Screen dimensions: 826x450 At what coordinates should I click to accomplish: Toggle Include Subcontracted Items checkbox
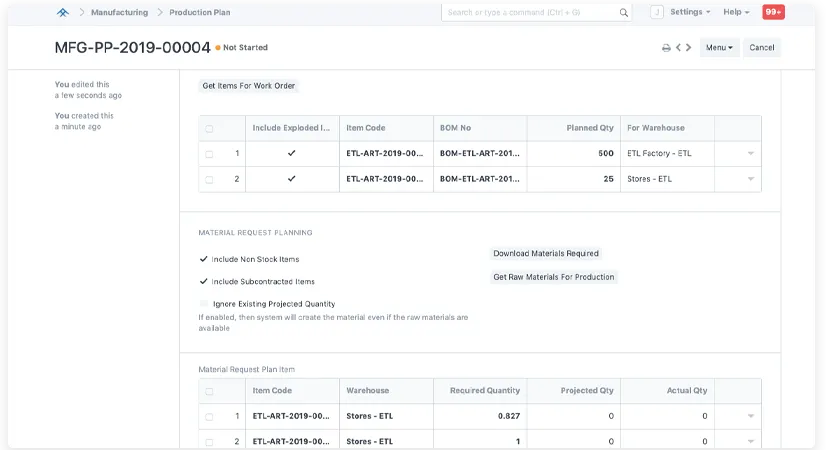pyautogui.click(x=204, y=282)
